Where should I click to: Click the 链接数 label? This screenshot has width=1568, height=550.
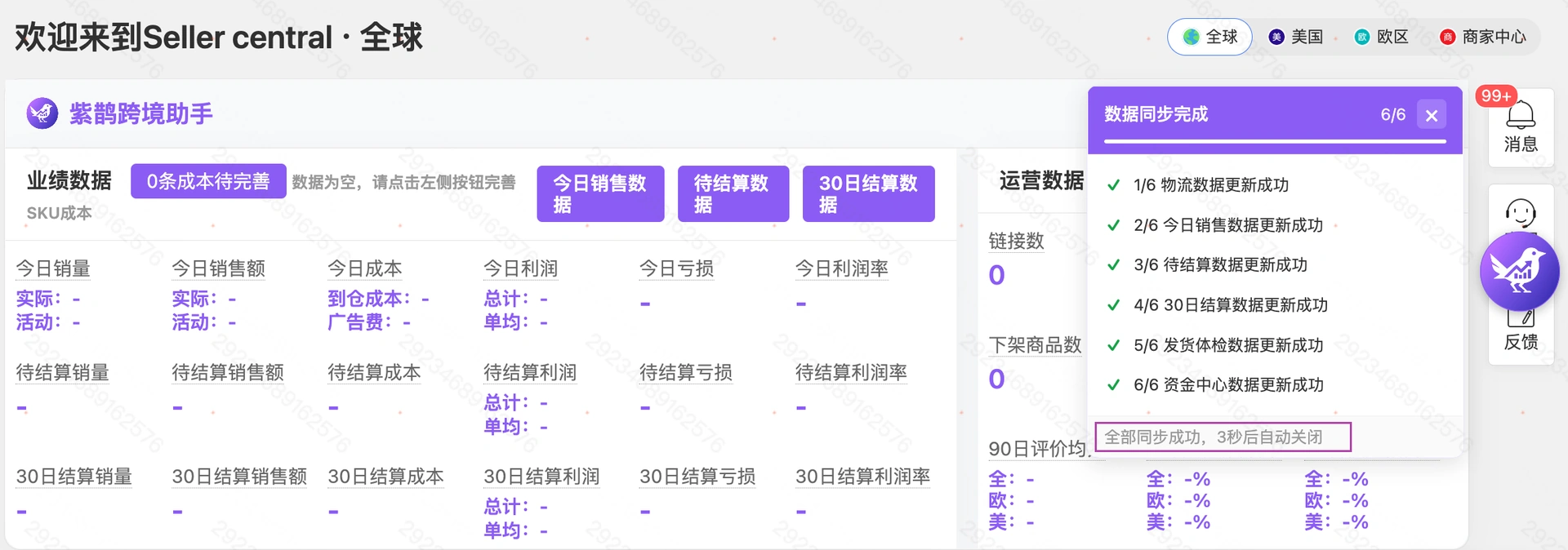point(1017,241)
